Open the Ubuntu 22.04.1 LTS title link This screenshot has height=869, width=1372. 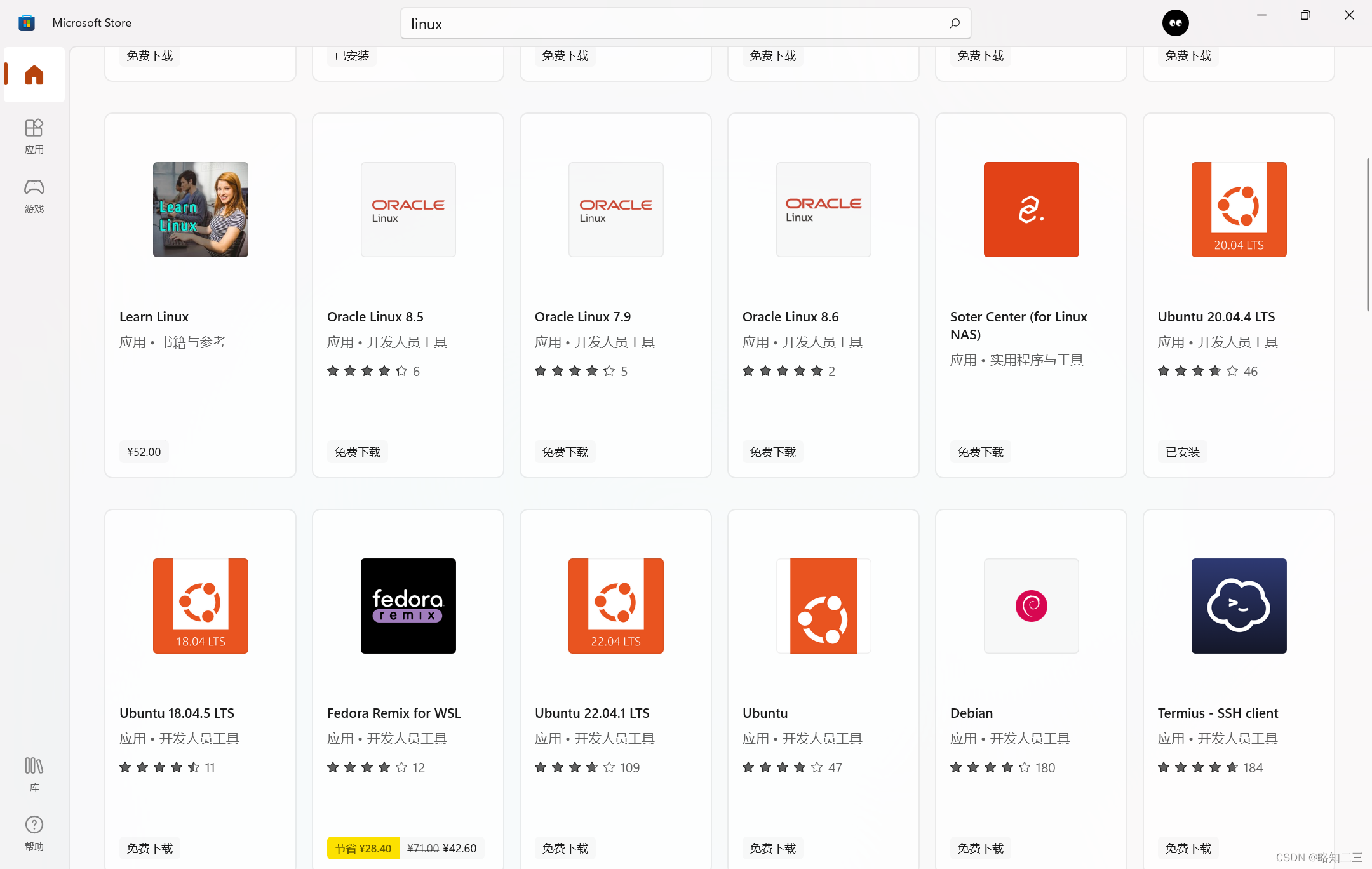(x=591, y=713)
